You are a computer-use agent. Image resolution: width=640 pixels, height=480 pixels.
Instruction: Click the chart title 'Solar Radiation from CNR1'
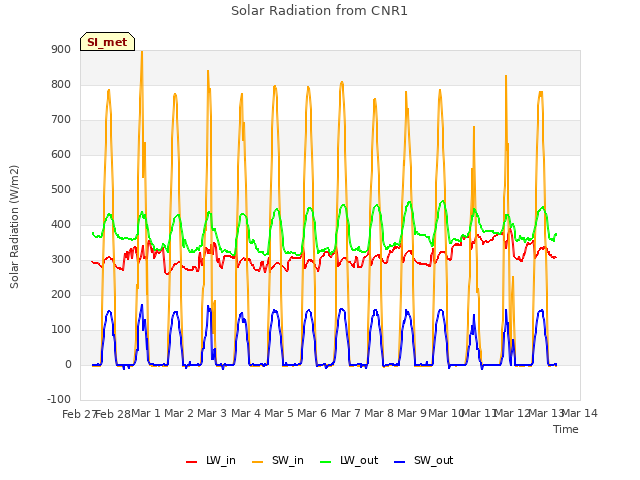pyautogui.click(x=319, y=11)
